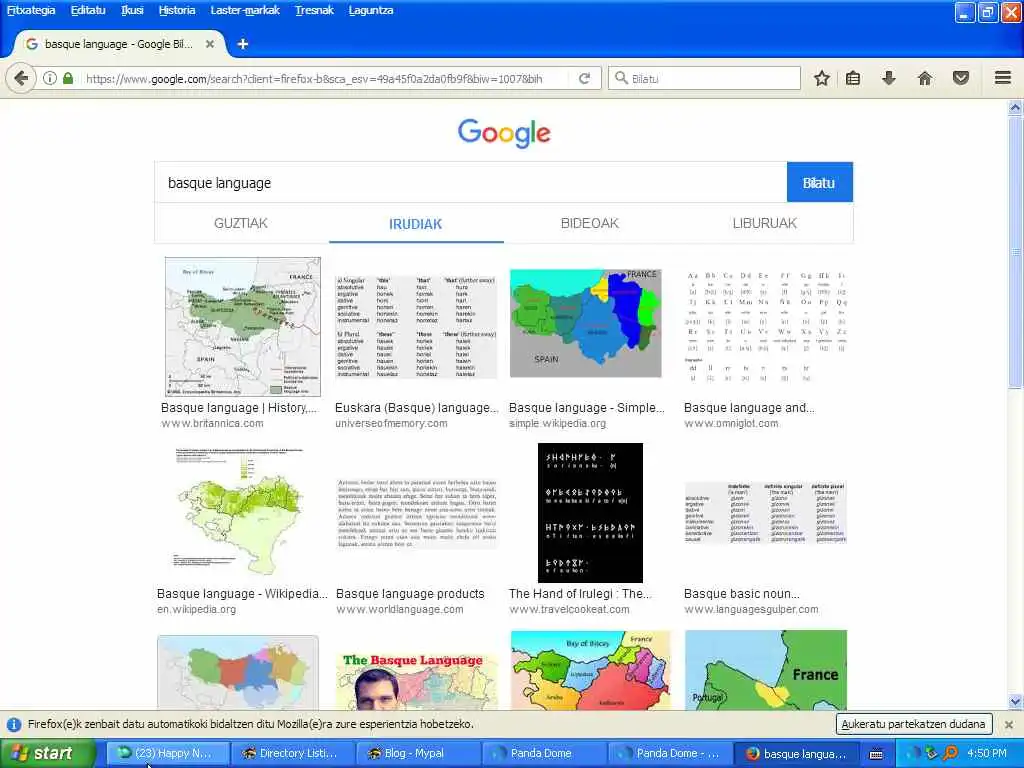
Task: Select the IRUDIAK tab
Action: [416, 223]
